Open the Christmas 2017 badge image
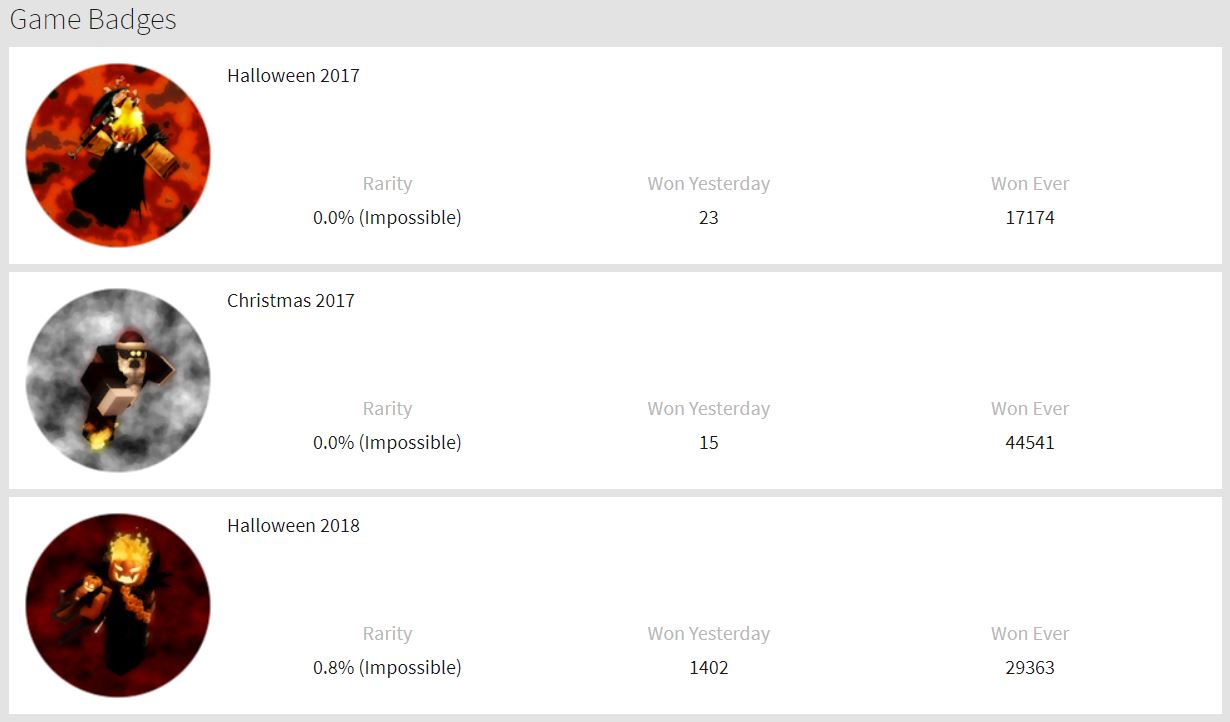The image size is (1230, 722). [118, 380]
